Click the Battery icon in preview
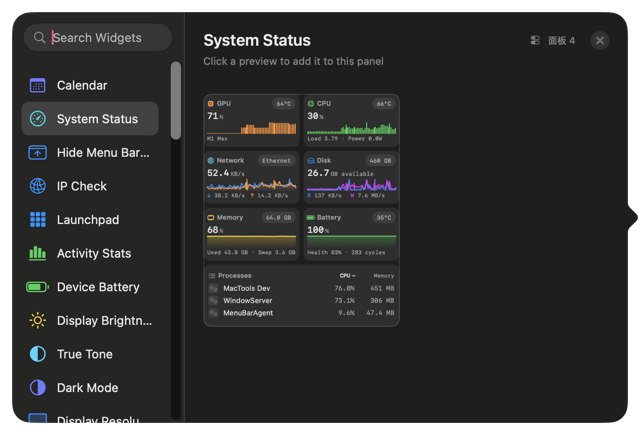The image size is (640, 435). pyautogui.click(x=311, y=218)
